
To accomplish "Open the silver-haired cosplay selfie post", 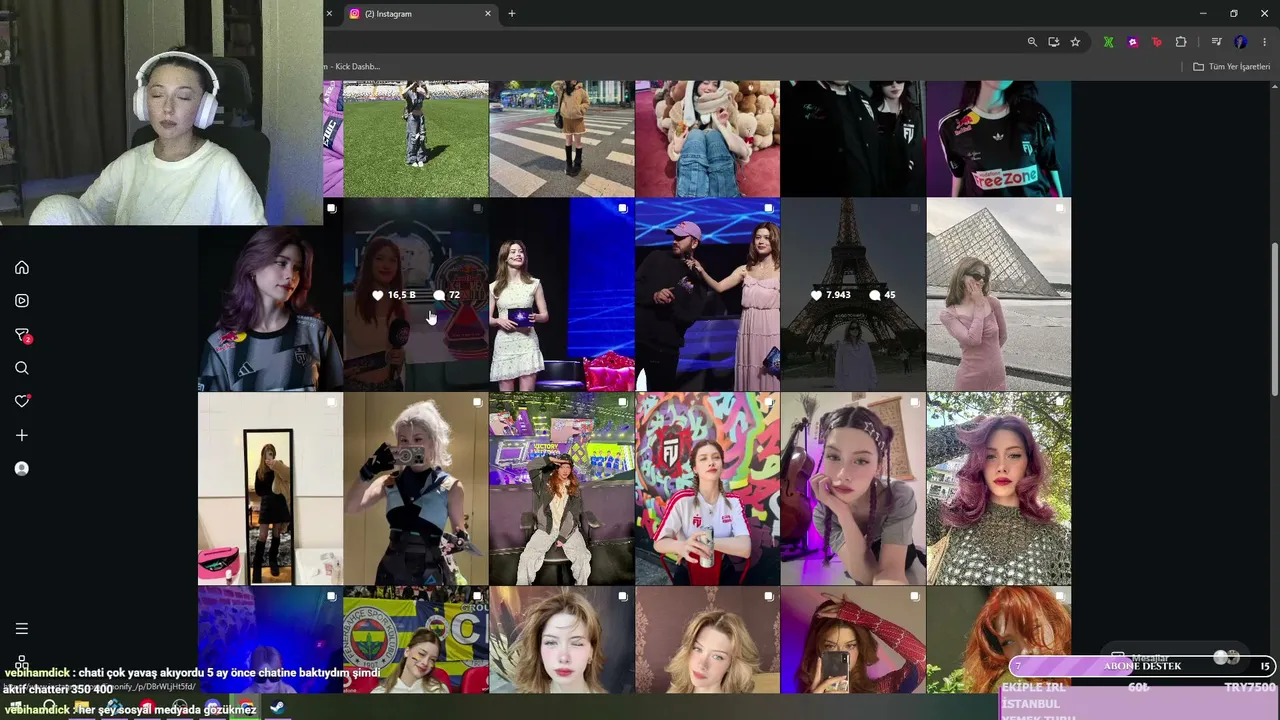I will (416, 488).
